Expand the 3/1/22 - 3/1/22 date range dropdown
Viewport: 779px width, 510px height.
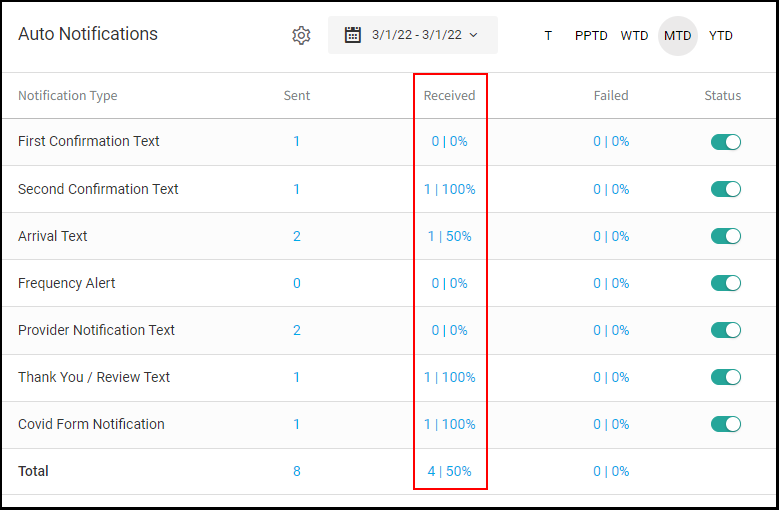pos(412,35)
